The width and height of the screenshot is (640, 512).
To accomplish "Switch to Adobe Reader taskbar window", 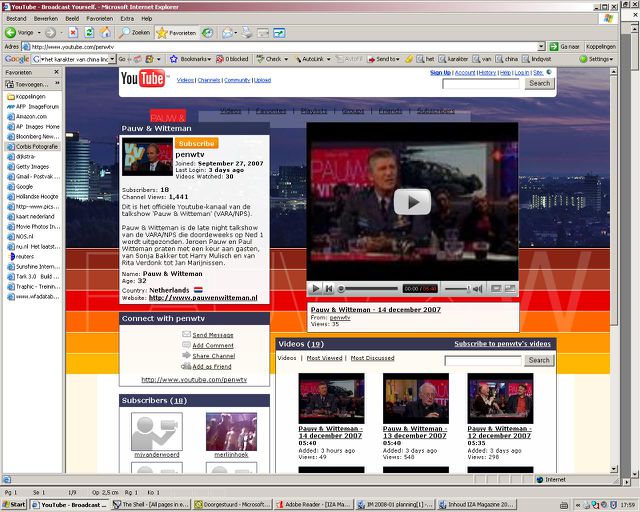I will 313,505.
